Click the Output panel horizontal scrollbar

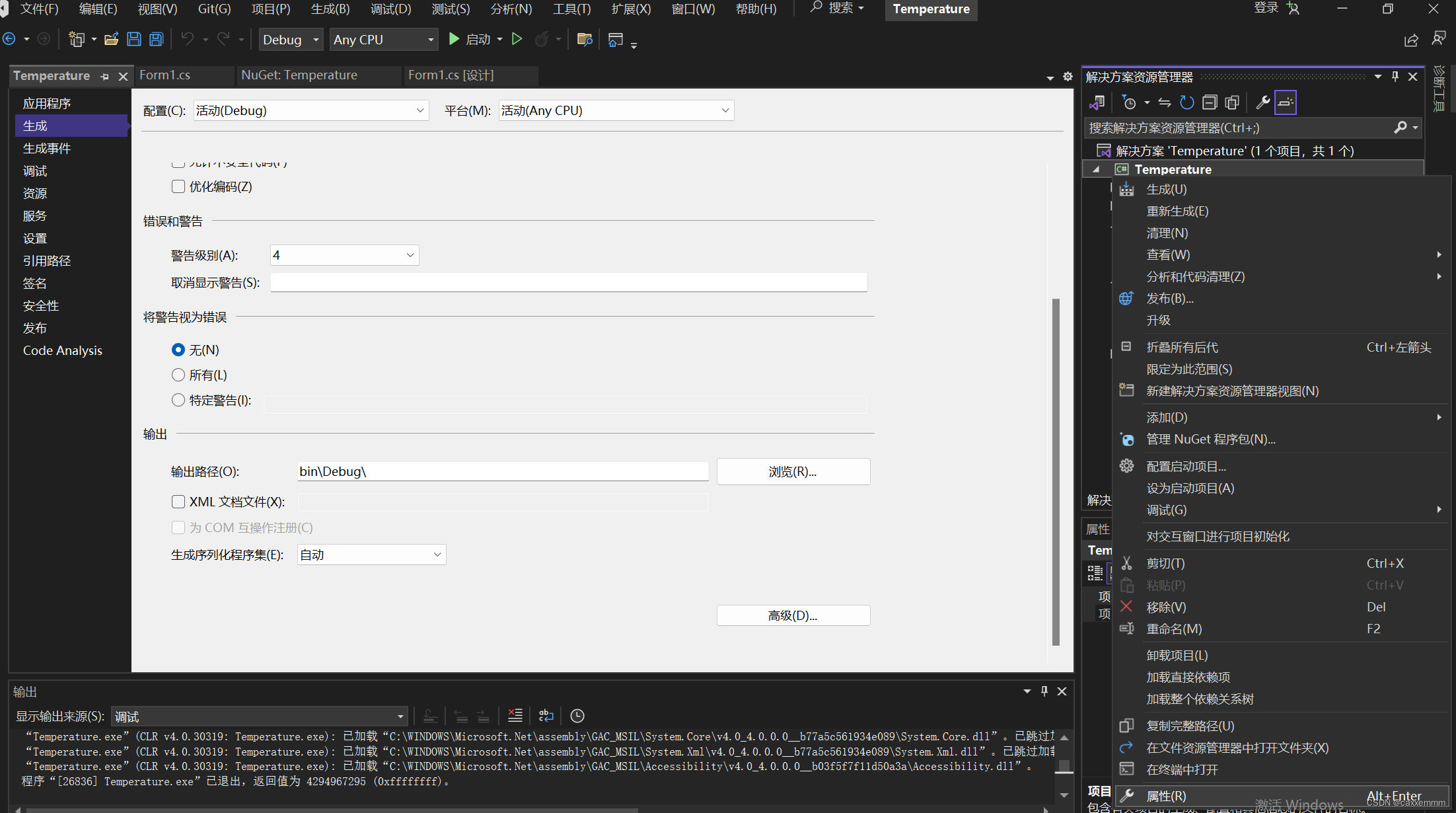click(332, 810)
